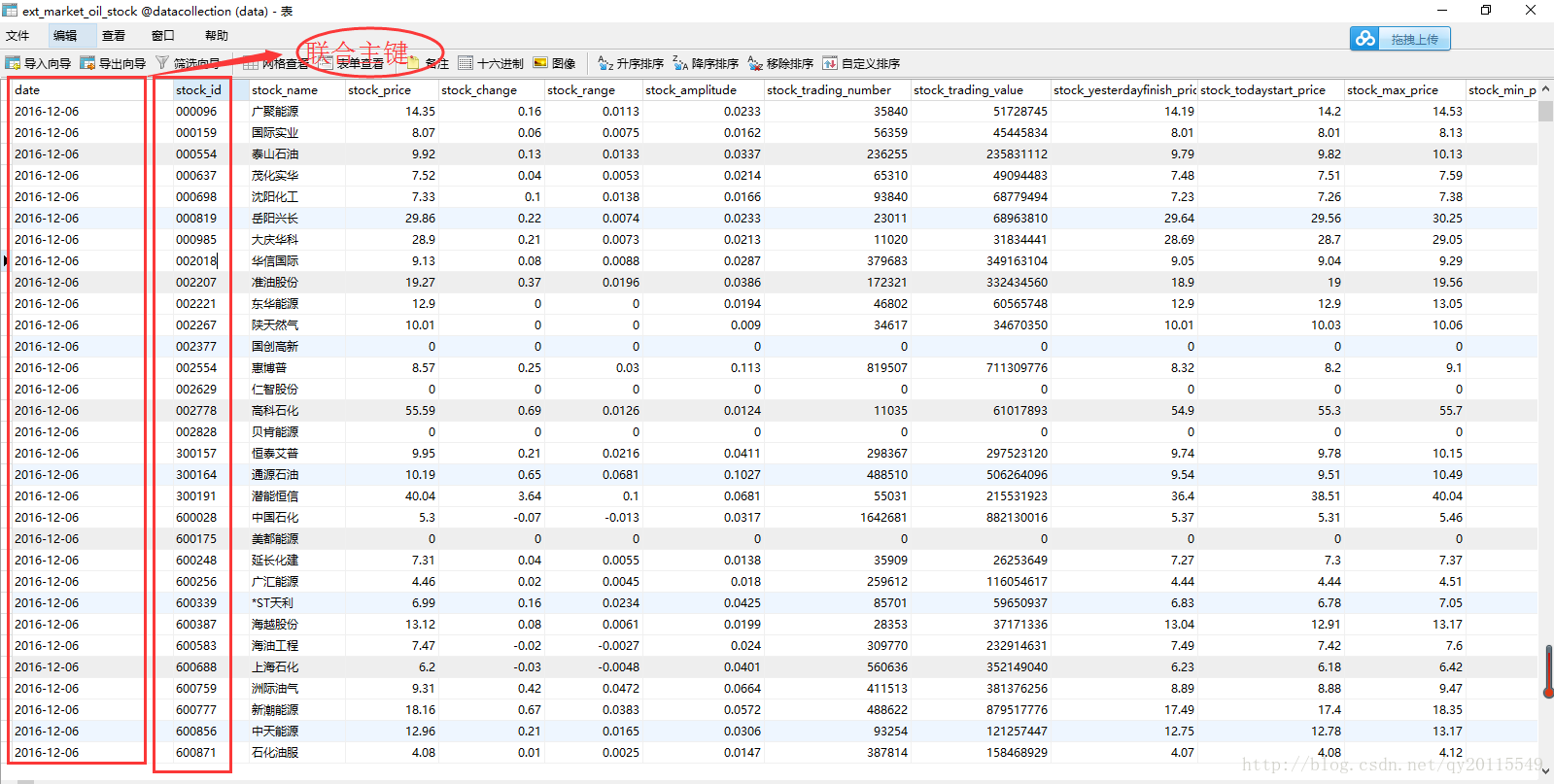Click the vertical scrollbar thumb at the top

point(1545,110)
